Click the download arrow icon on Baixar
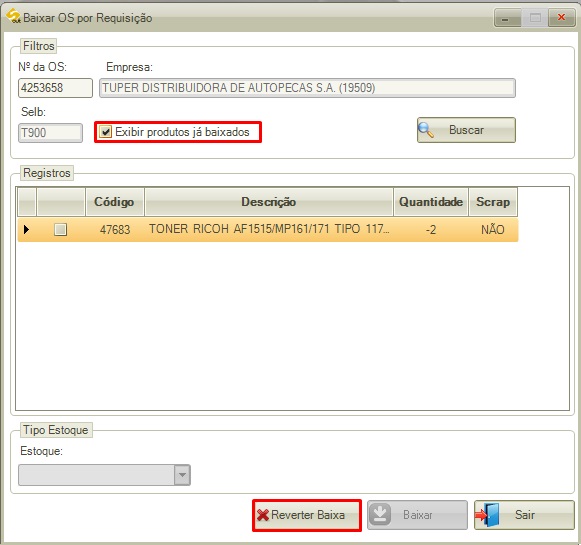This screenshot has width=581, height=545. click(380, 515)
